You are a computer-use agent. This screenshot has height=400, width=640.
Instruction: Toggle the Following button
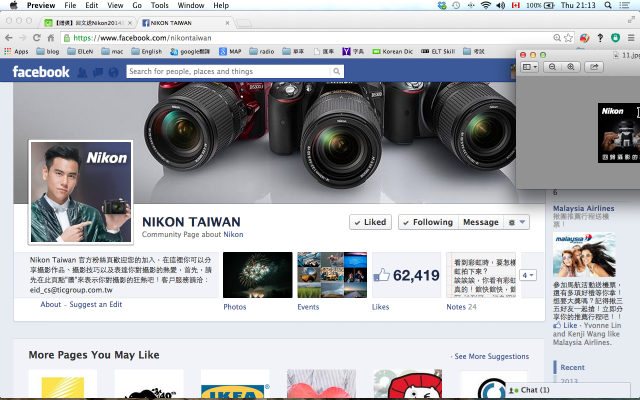[428, 222]
